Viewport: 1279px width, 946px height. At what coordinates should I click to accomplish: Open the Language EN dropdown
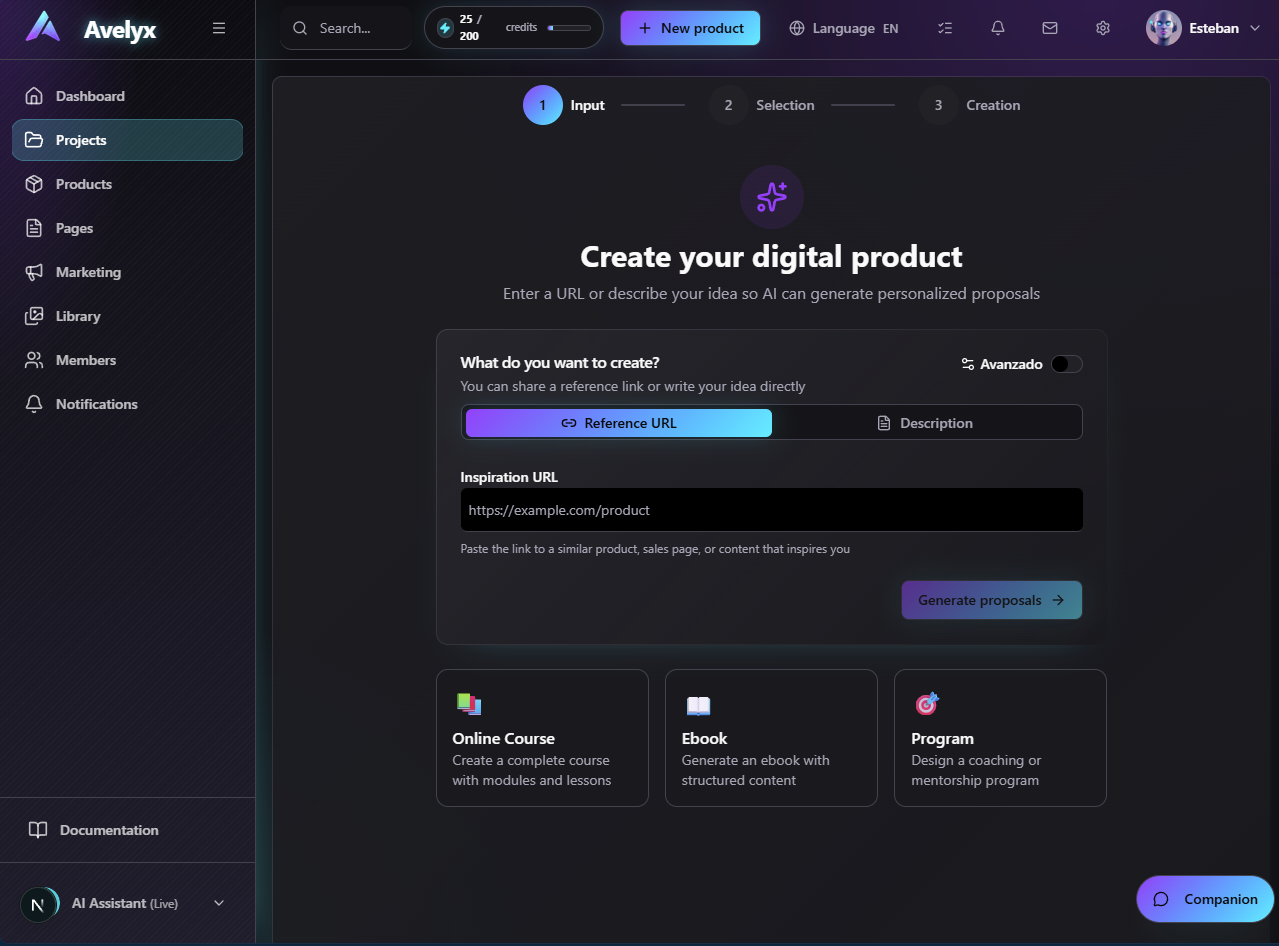click(843, 28)
